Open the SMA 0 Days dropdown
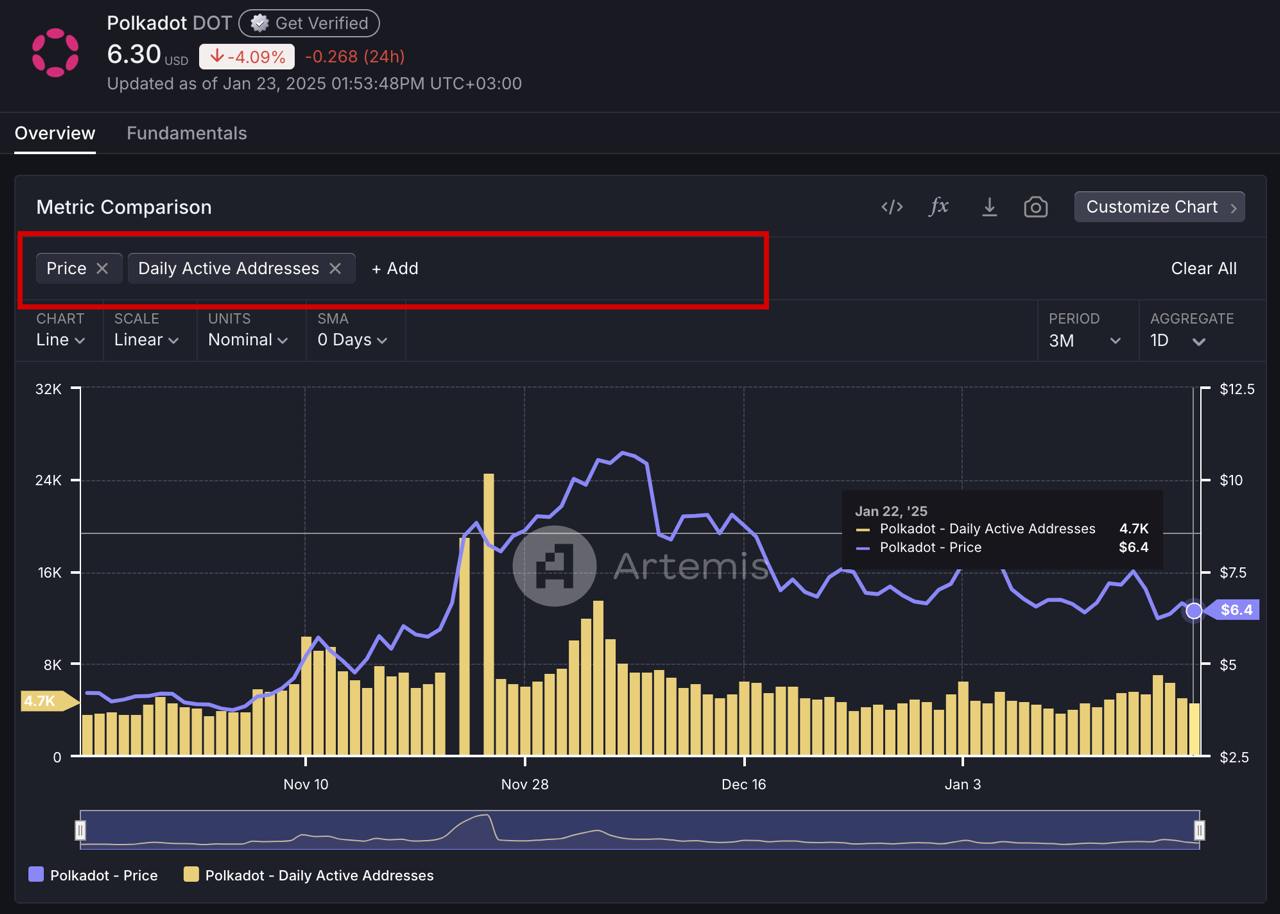This screenshot has width=1280, height=914. [352, 340]
